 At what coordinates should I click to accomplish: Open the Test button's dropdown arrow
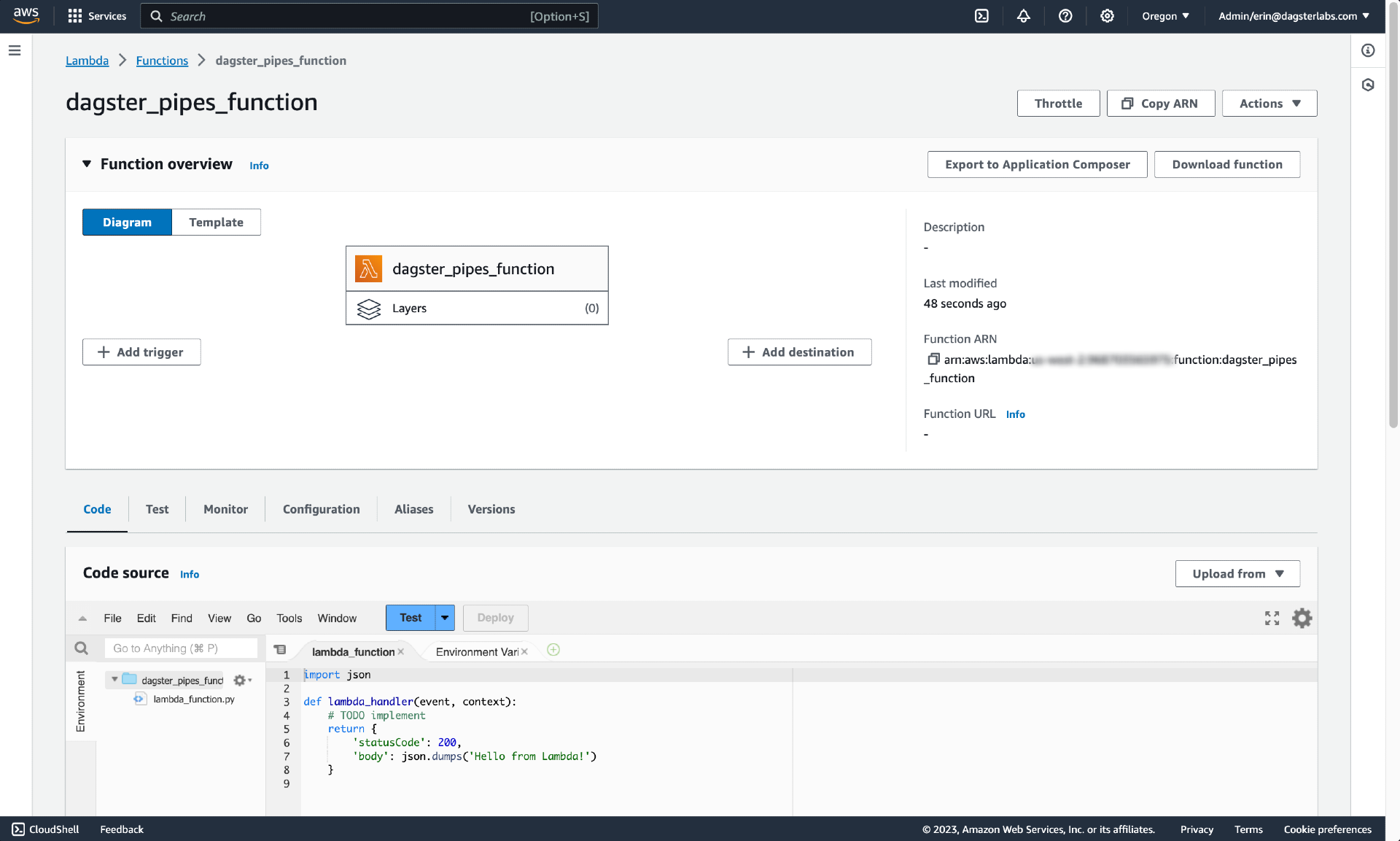tap(445, 618)
